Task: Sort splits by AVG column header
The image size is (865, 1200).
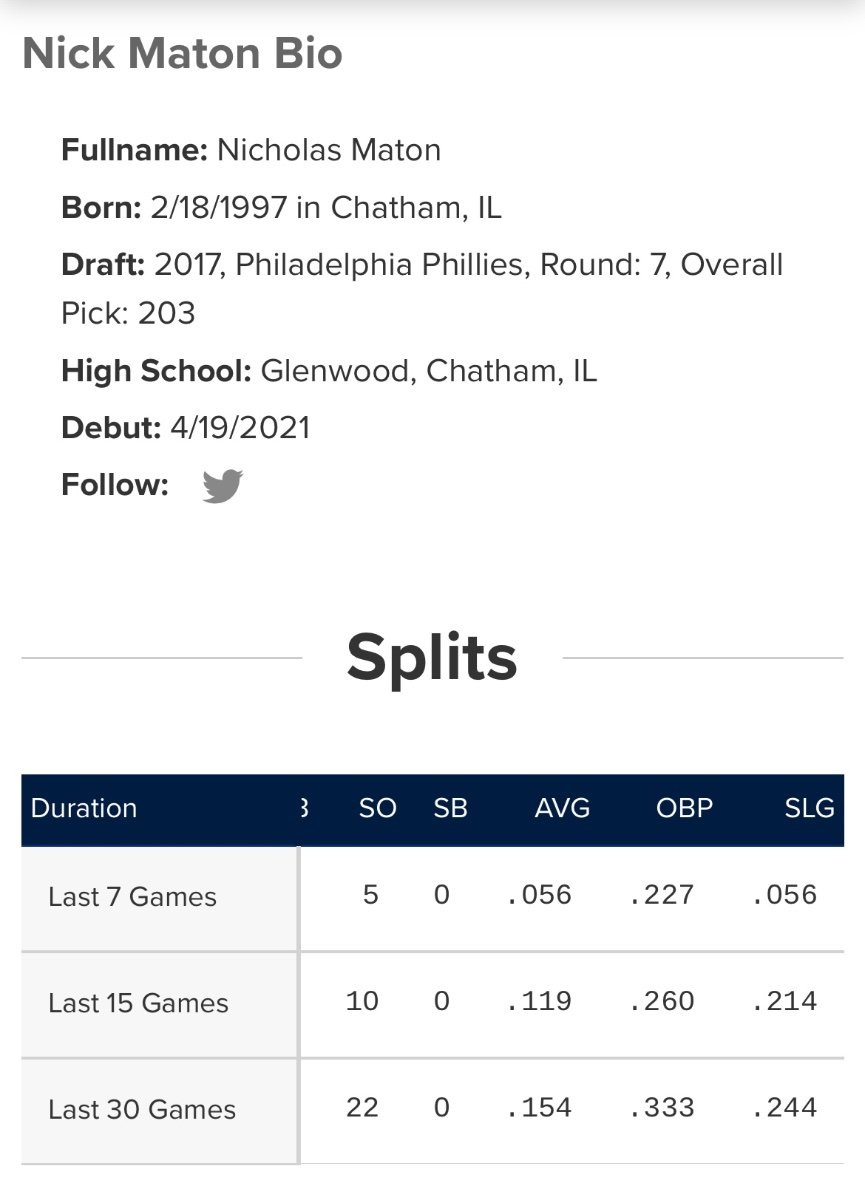Action: (562, 808)
